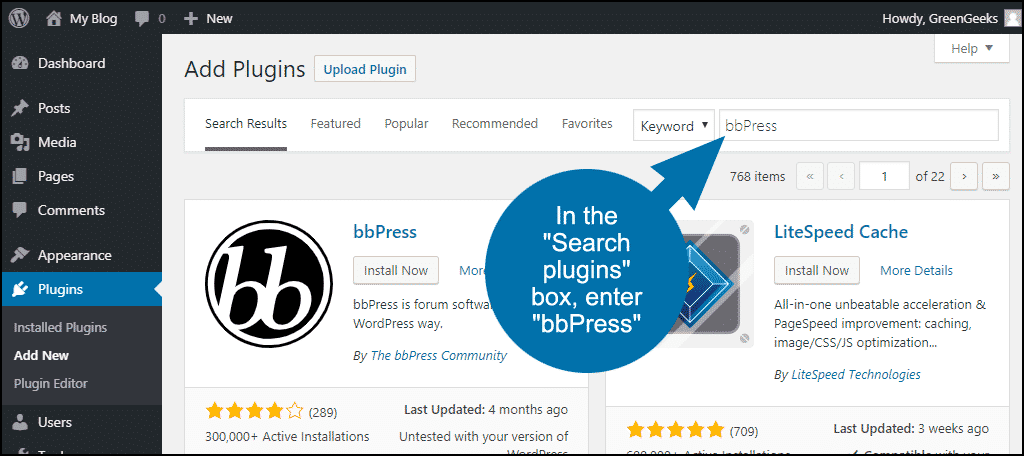Click the LiteSpeed Cache star rating
Image resolution: width=1024 pixels, height=456 pixels.
tap(675, 431)
